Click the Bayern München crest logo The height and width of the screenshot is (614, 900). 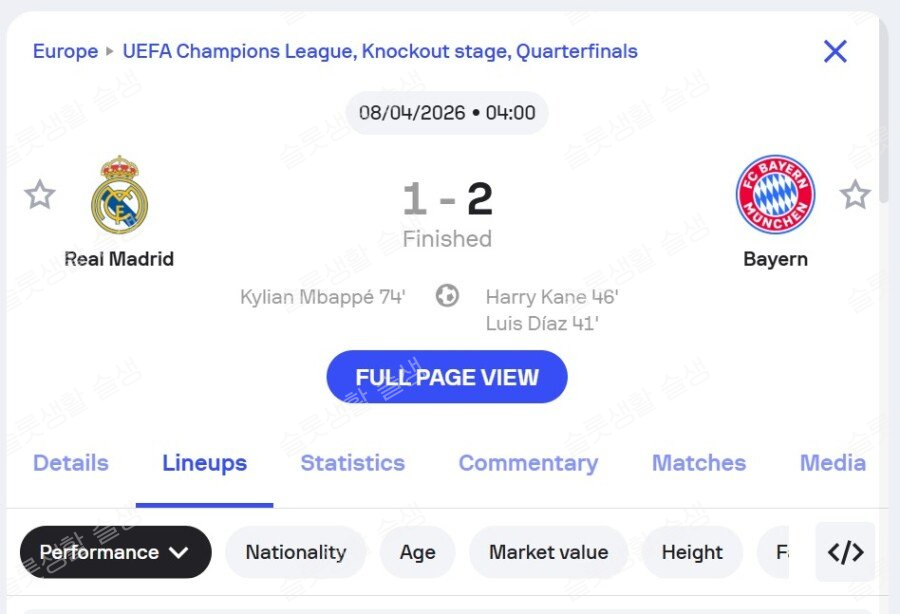point(775,194)
